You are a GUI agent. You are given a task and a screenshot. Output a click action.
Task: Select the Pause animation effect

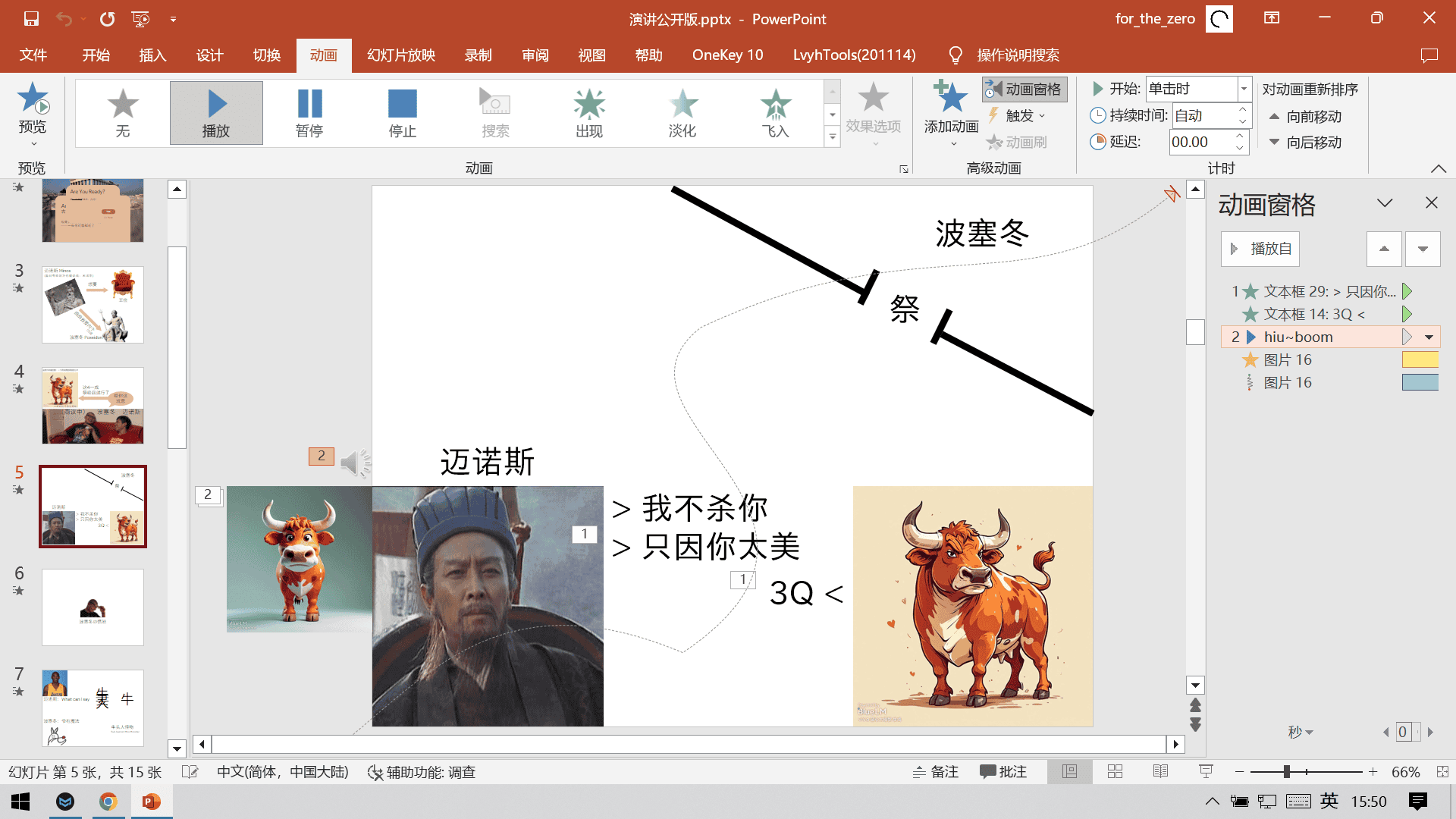tap(309, 112)
